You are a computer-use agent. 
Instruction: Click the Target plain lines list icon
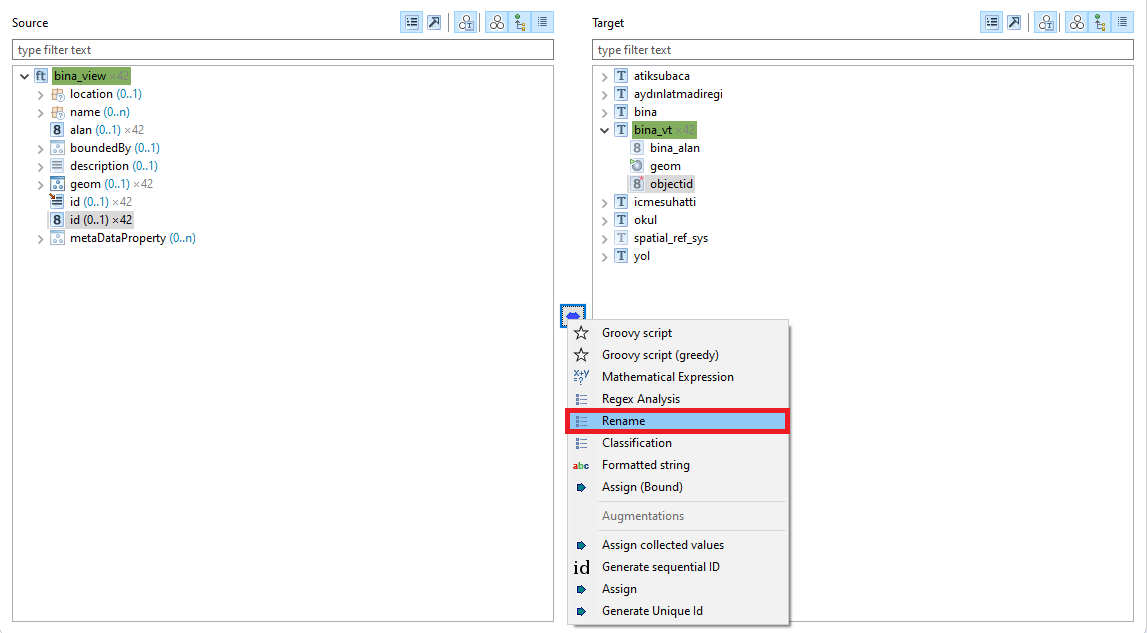1122,23
